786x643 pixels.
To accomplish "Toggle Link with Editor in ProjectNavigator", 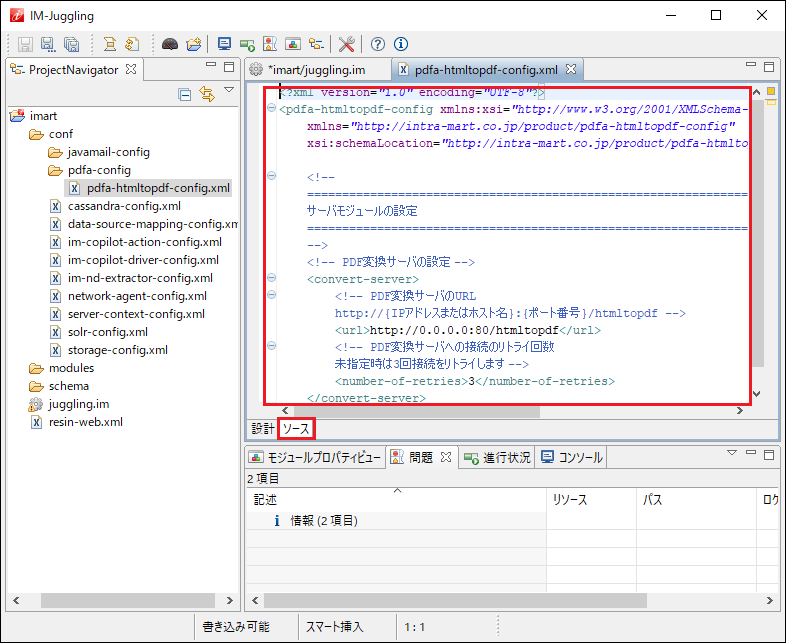I will 206,95.
